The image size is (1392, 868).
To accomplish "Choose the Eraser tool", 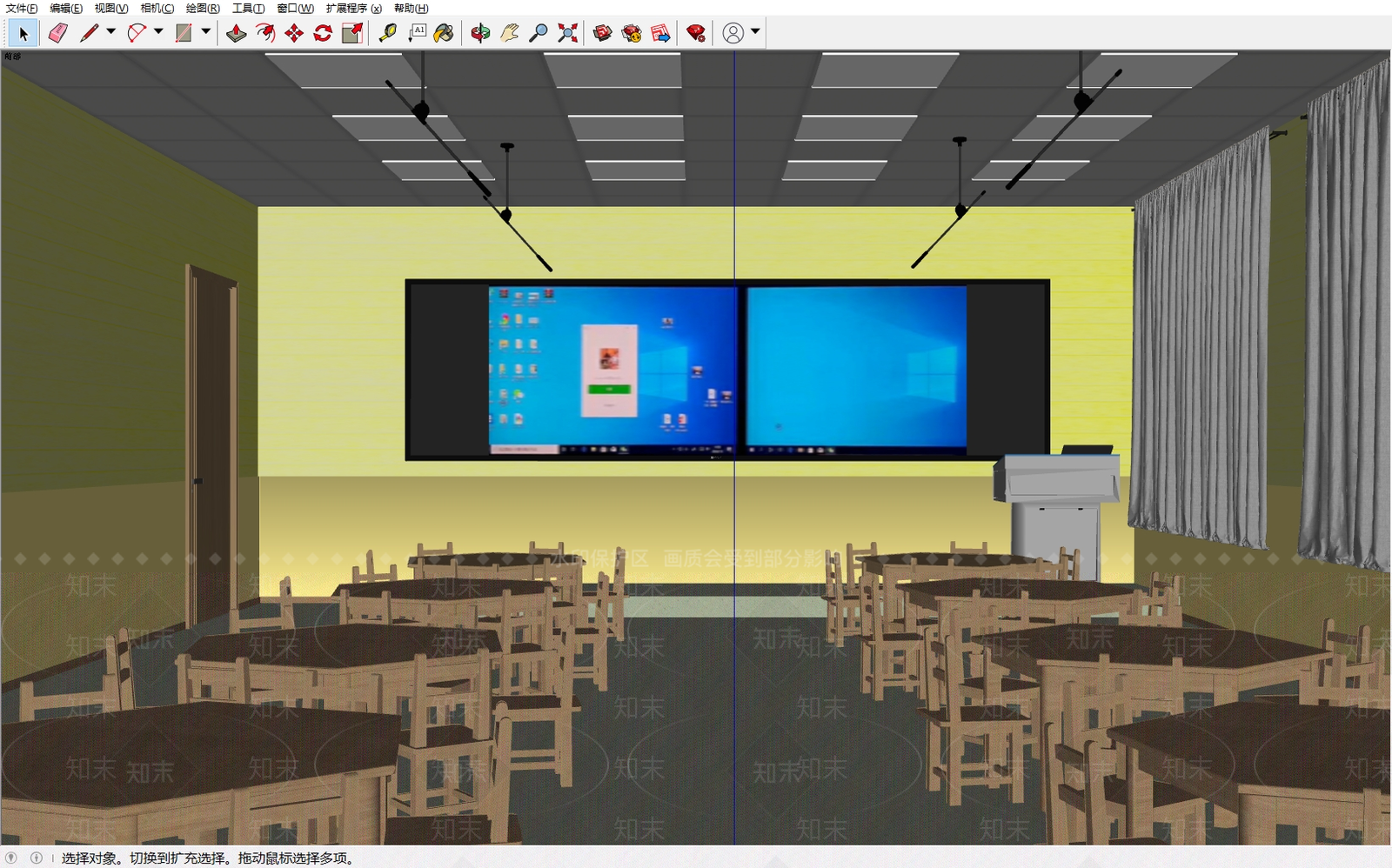I will point(57,33).
